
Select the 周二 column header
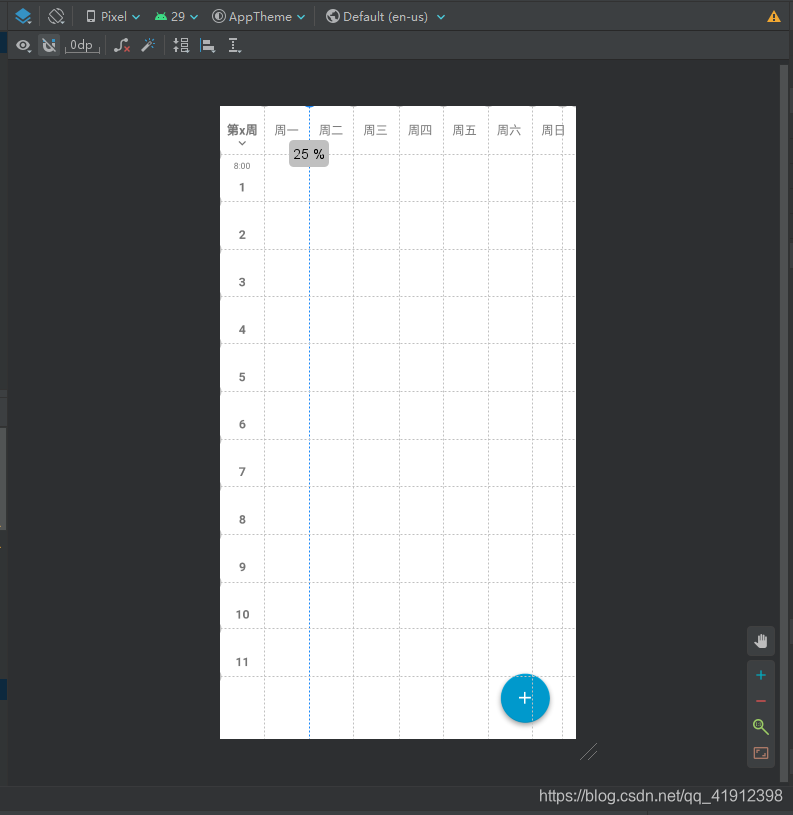331,130
